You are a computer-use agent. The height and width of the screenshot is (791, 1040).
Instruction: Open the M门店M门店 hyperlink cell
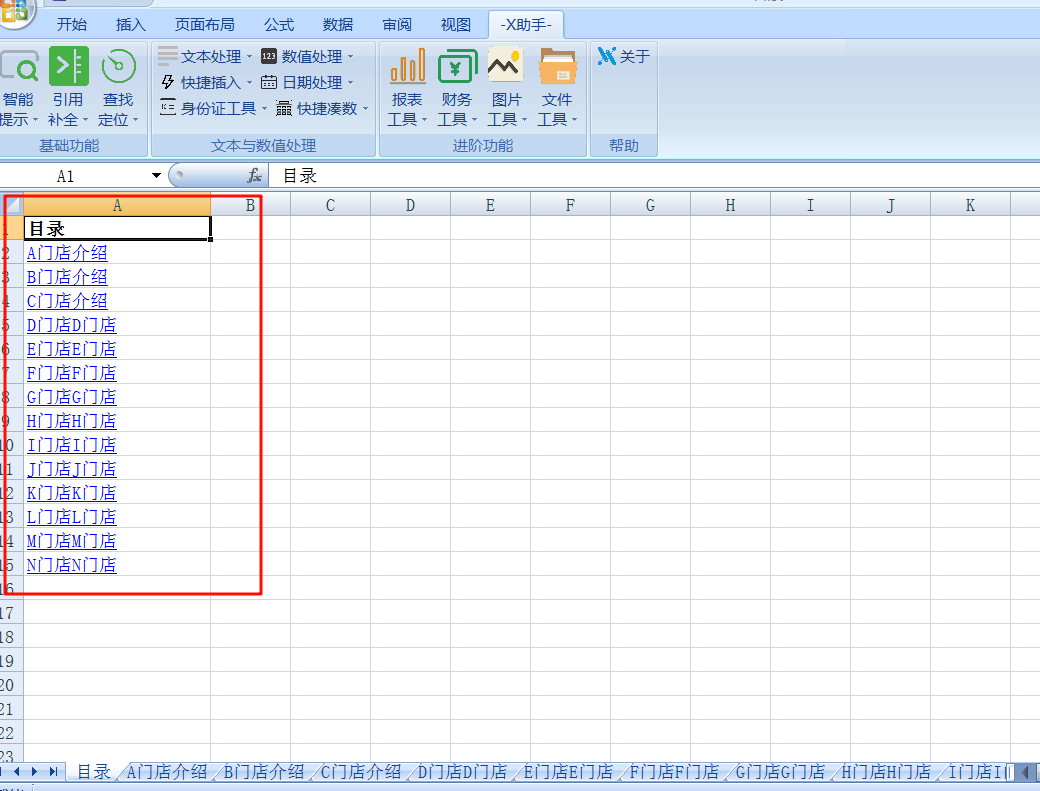(72, 541)
